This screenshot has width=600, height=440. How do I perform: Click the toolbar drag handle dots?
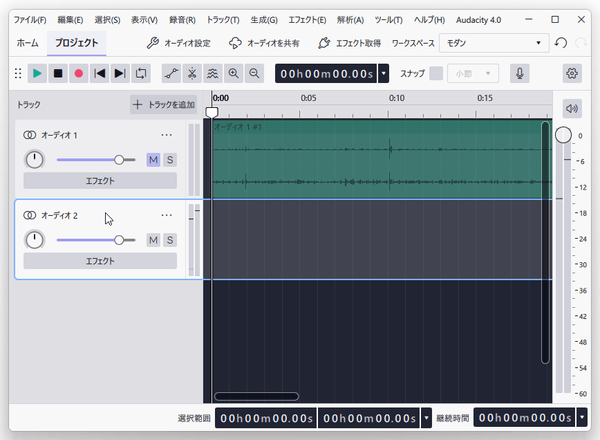18,73
